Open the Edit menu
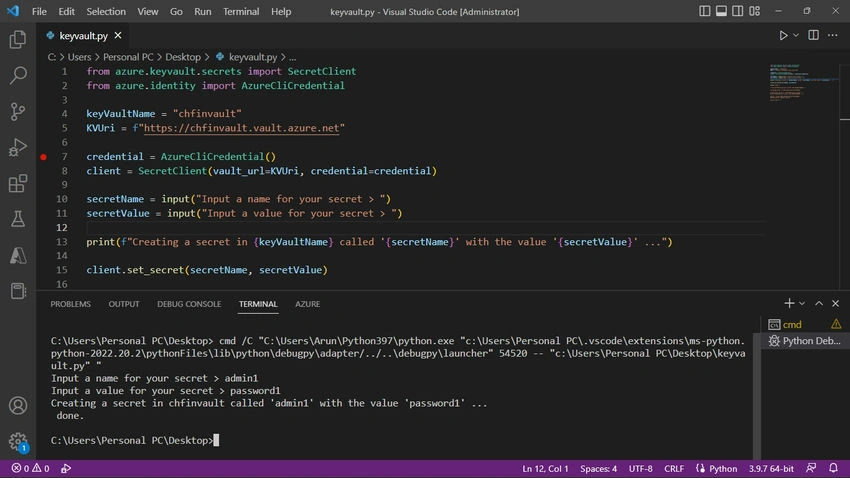This screenshot has height=478, width=850. [67, 11]
